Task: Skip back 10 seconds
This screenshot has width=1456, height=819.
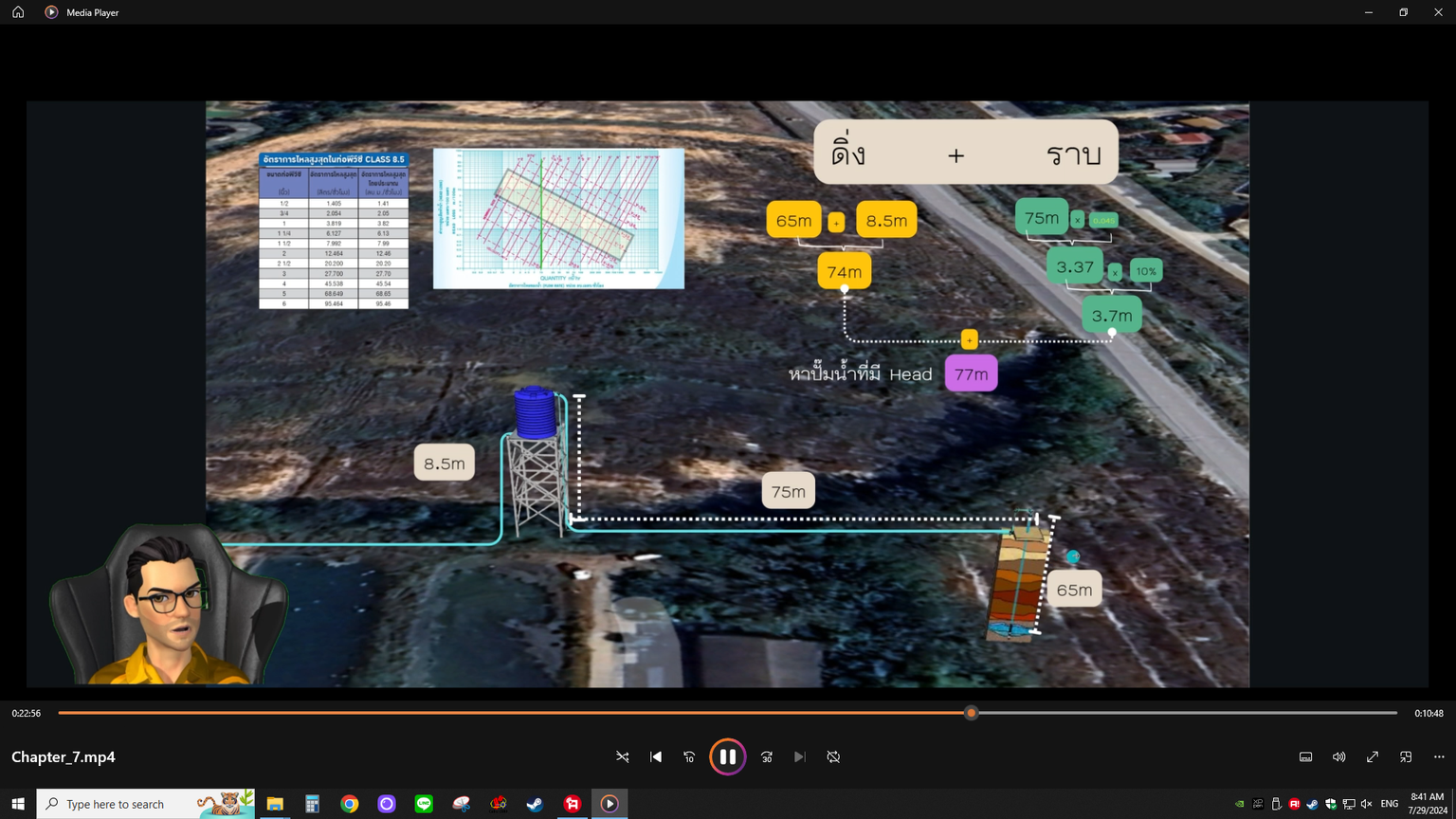Action: 689,756
